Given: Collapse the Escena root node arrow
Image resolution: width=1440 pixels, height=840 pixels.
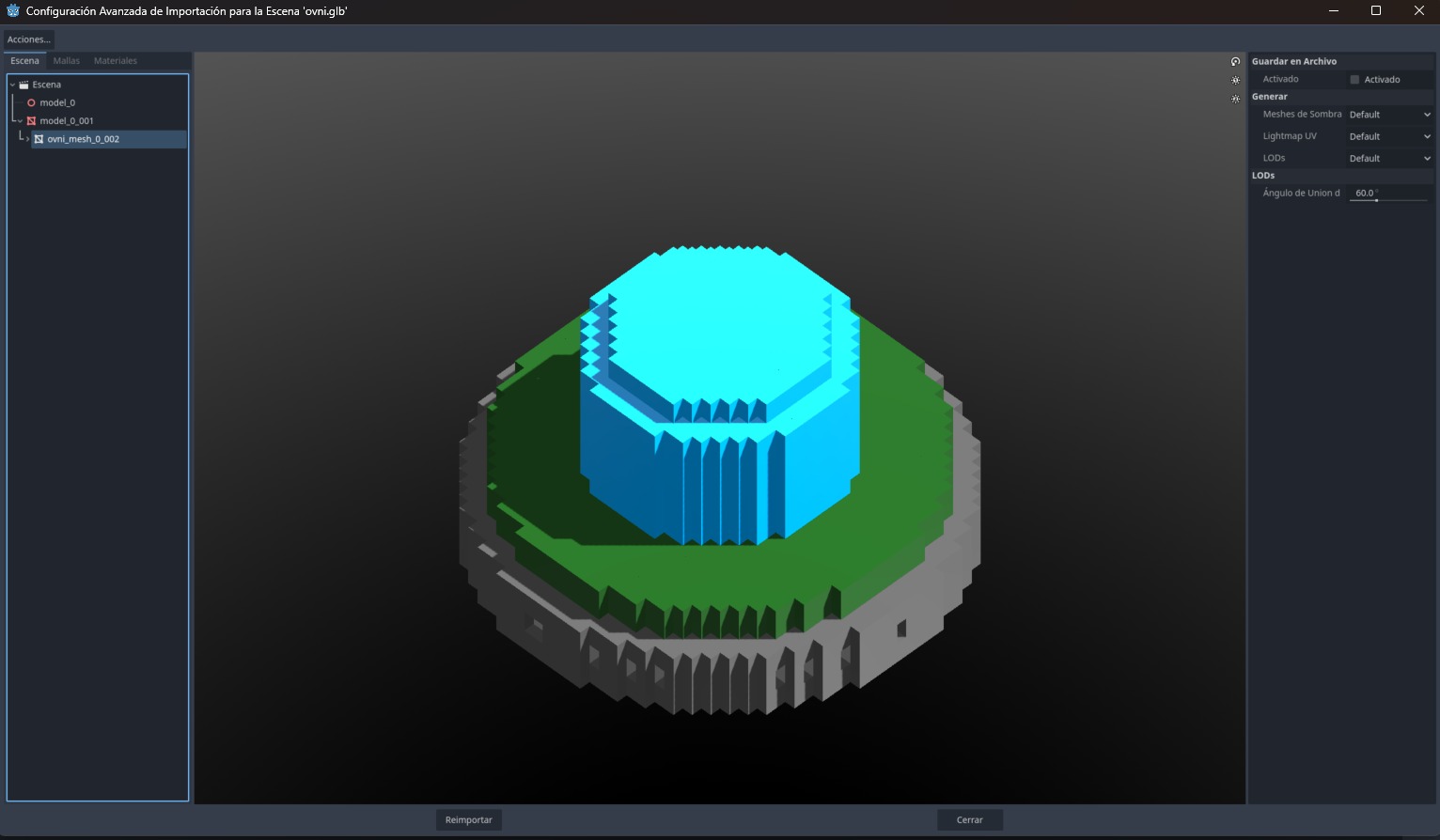Looking at the screenshot, I should coord(13,85).
